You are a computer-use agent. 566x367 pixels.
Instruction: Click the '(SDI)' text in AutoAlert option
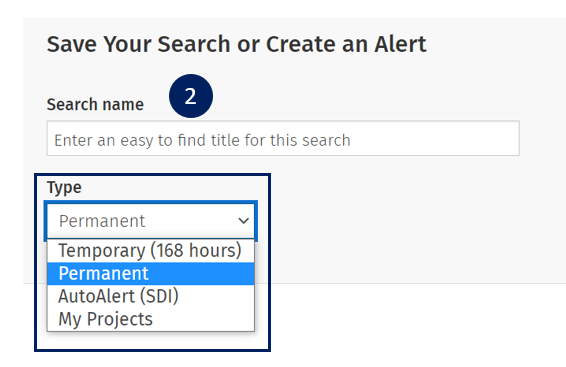159,296
